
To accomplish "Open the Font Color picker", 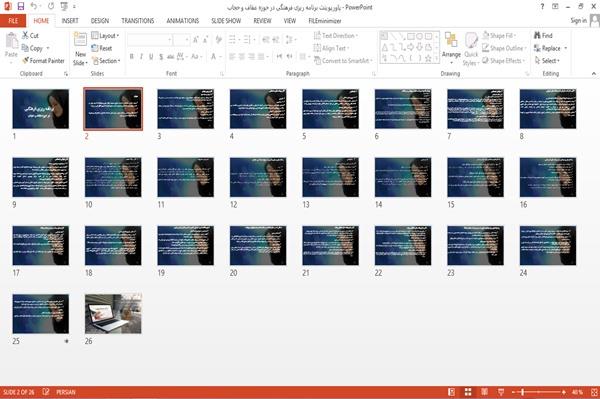I will coord(215,57).
